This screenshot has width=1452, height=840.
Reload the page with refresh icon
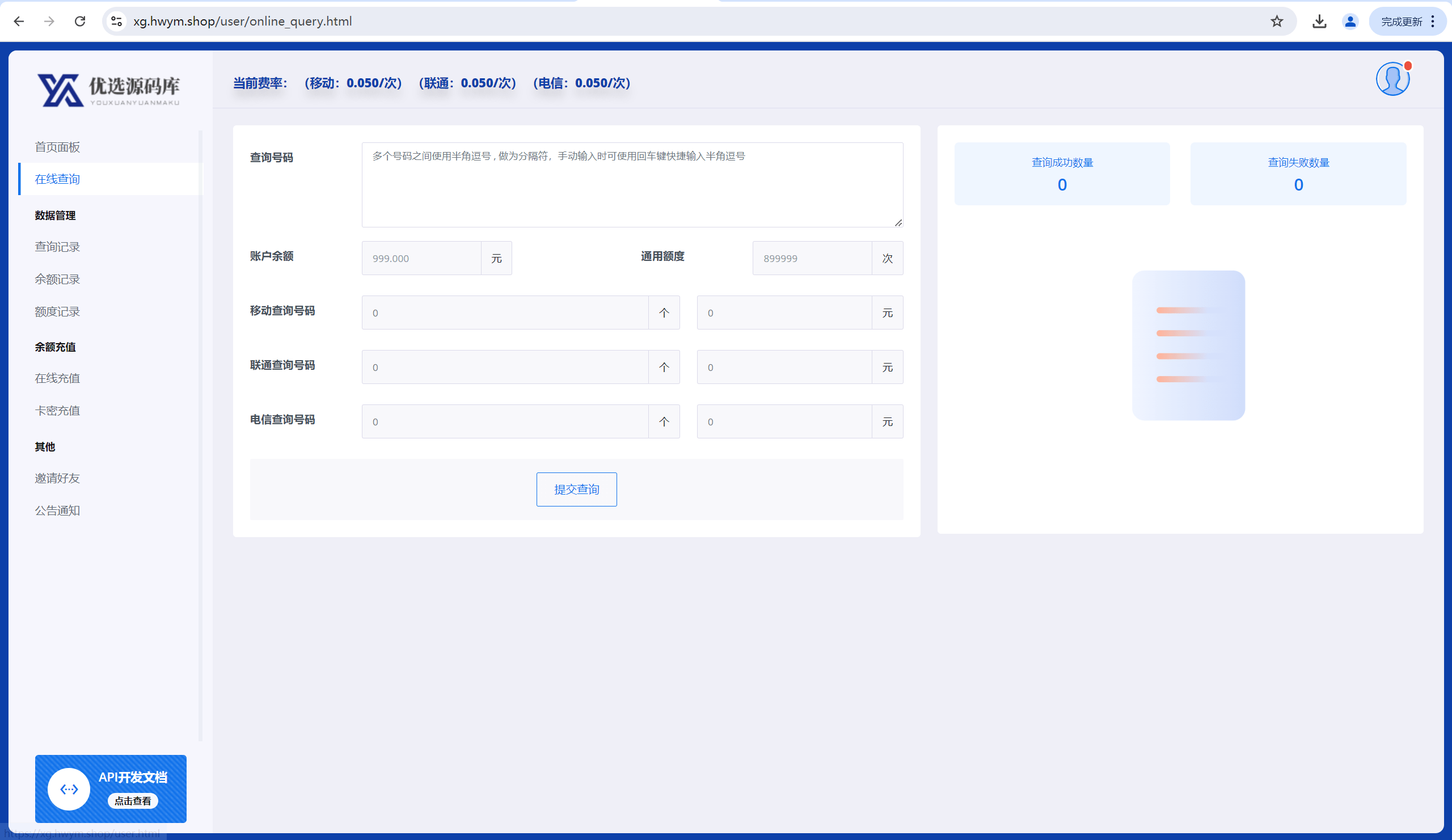pyautogui.click(x=80, y=22)
